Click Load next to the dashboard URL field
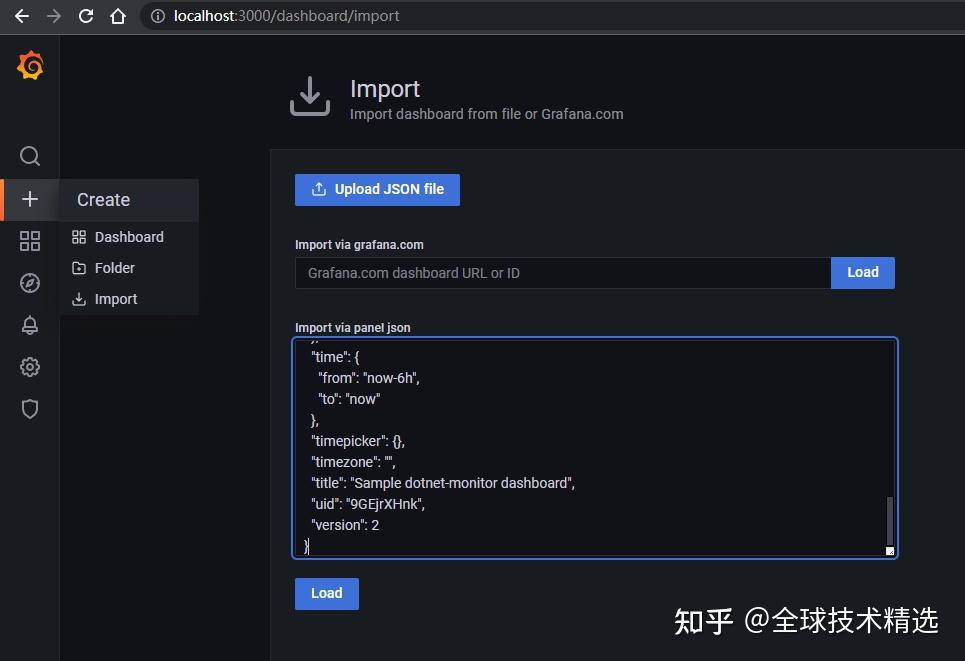Viewport: 965px width, 661px height. (862, 272)
